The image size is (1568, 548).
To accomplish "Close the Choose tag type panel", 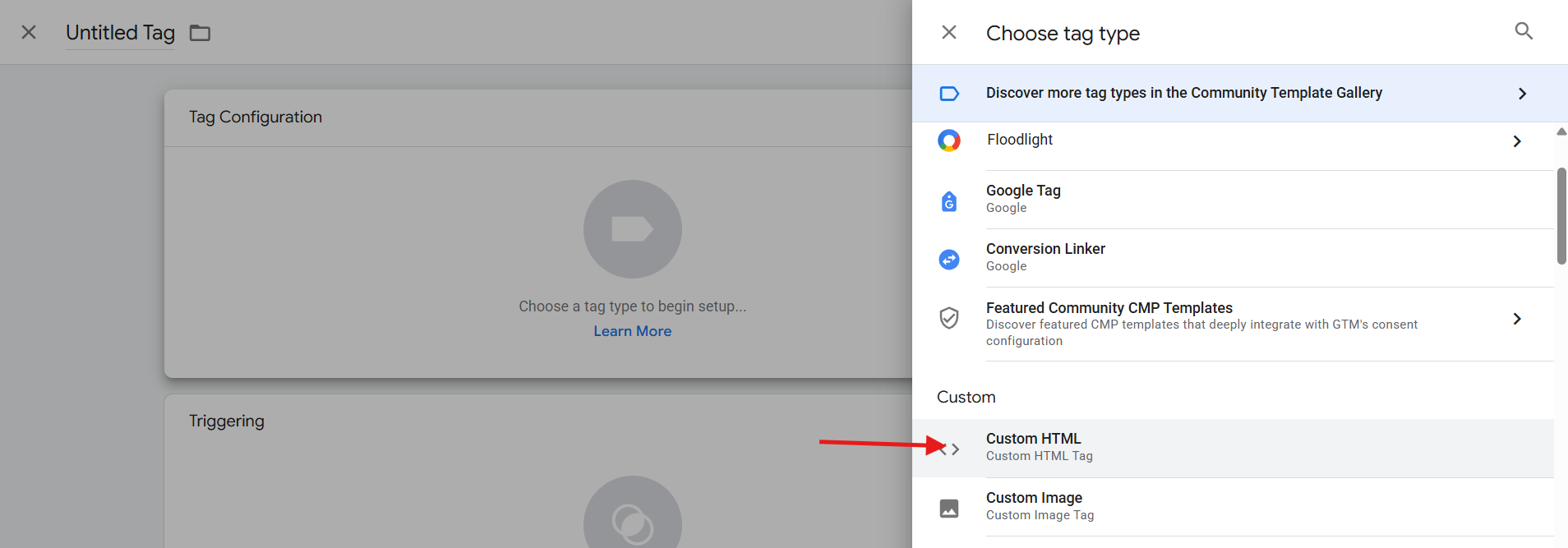I will [x=949, y=32].
